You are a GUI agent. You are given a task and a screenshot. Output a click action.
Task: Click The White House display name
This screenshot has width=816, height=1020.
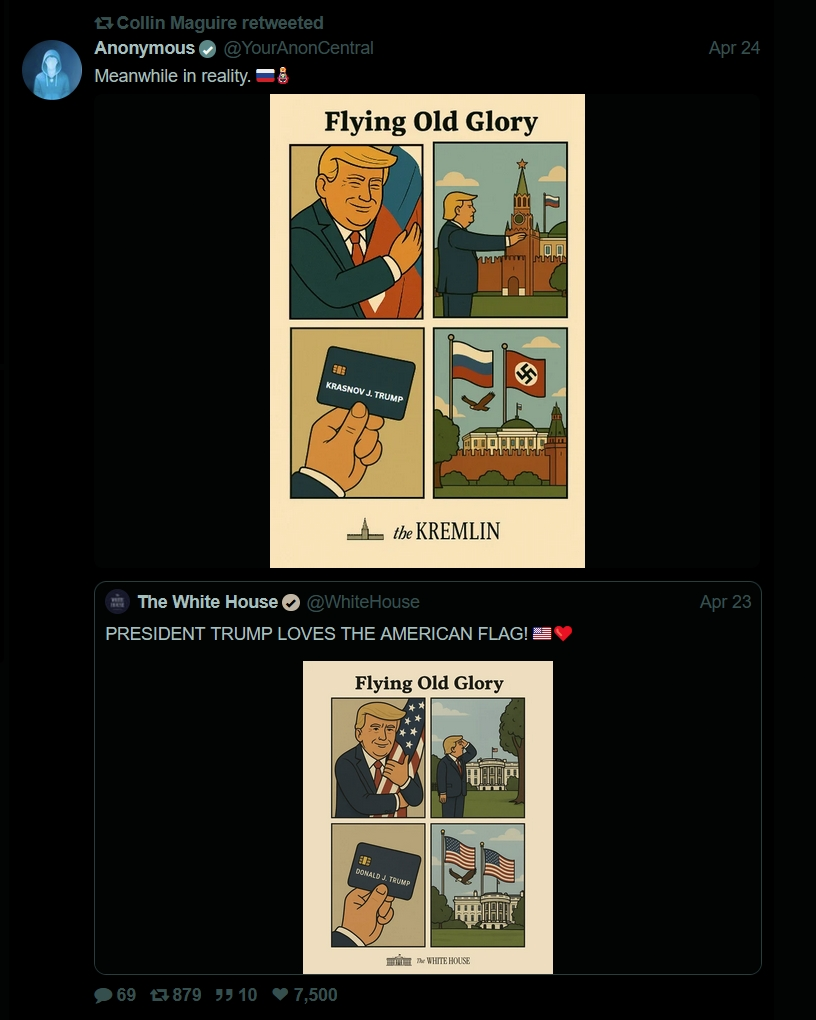coord(208,602)
